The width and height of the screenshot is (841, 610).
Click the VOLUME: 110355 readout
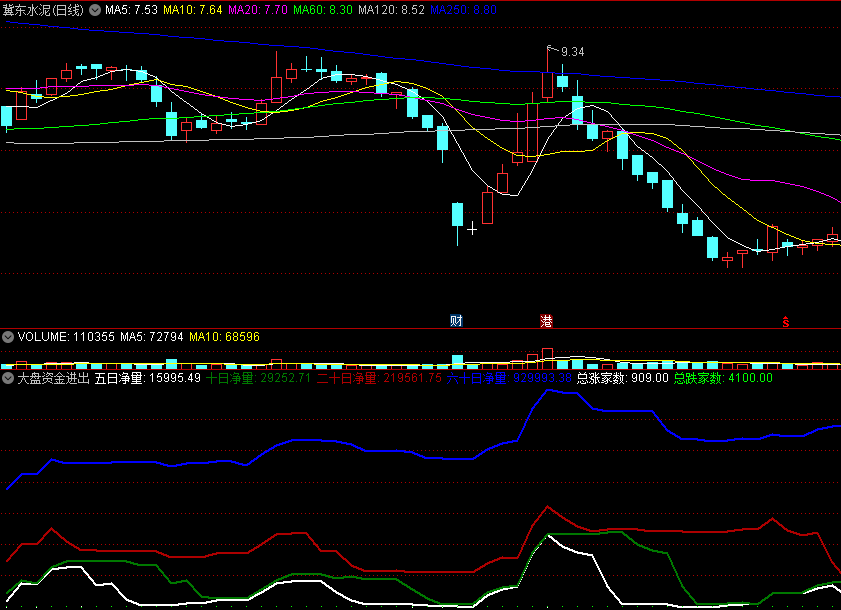66,337
